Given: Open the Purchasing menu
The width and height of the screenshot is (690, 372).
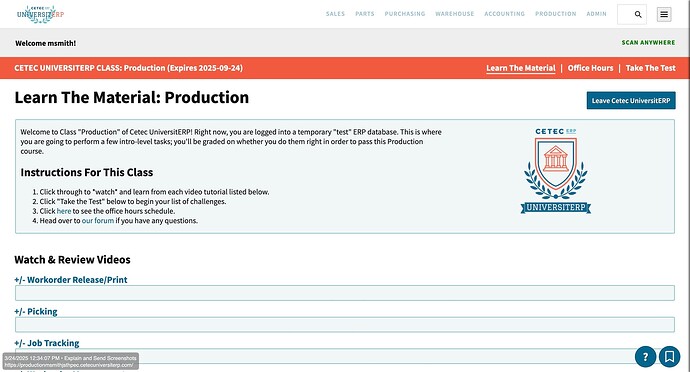Looking at the screenshot, I should point(405,14).
